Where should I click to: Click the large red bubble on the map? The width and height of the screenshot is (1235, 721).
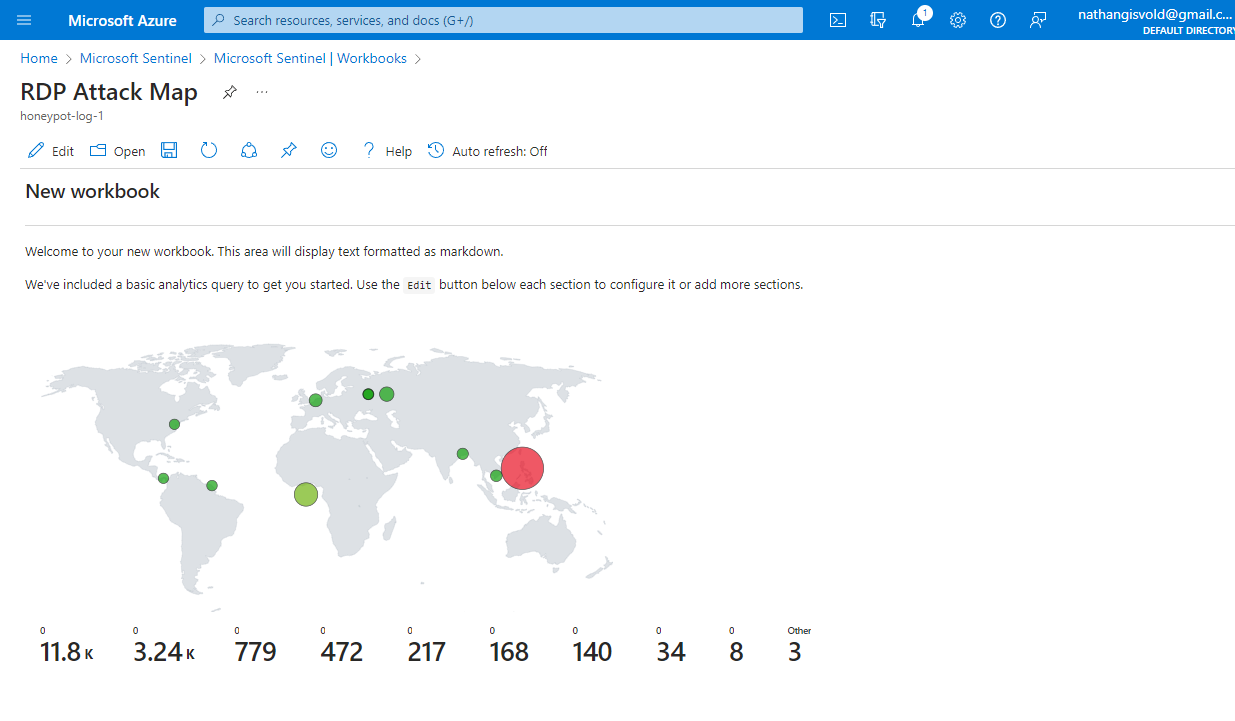pyautogui.click(x=522, y=468)
